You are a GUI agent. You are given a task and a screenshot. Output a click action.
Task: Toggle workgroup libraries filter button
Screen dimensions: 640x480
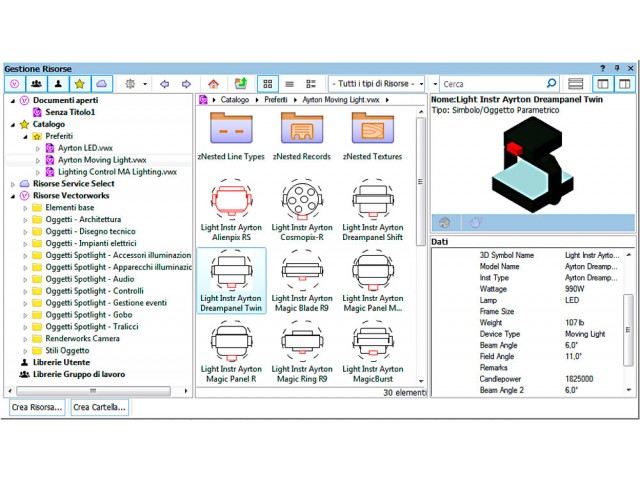[36, 84]
